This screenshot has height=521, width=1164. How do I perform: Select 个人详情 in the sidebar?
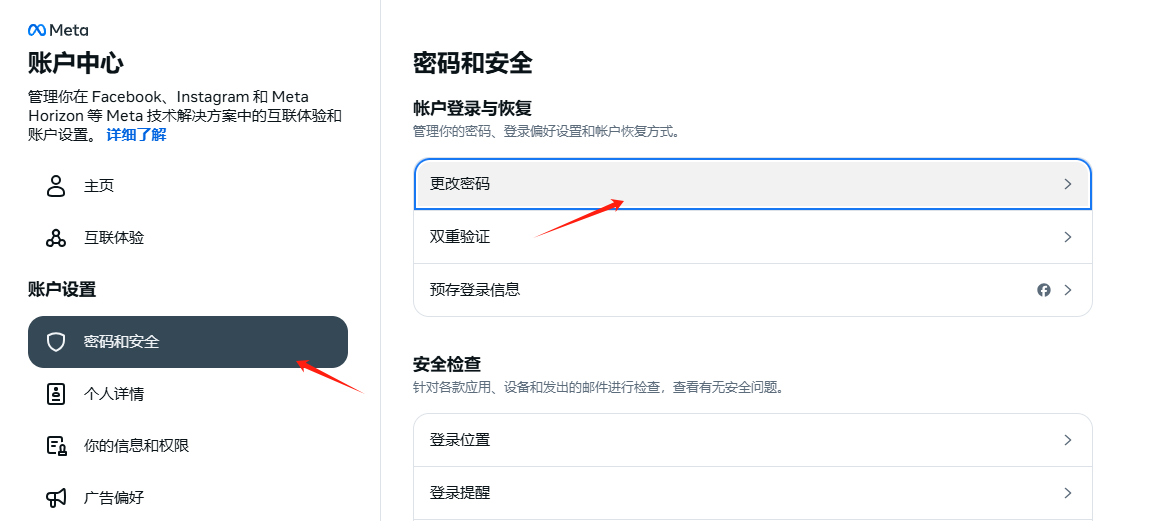click(114, 394)
